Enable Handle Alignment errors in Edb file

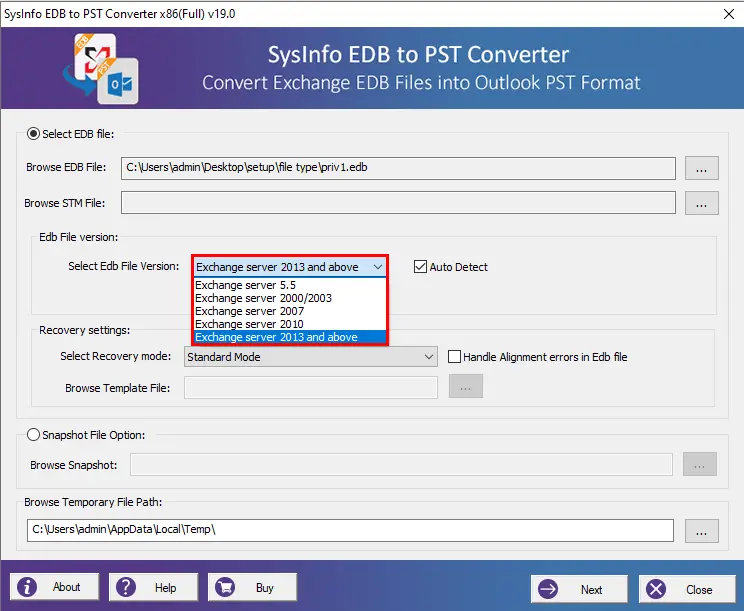tap(455, 357)
